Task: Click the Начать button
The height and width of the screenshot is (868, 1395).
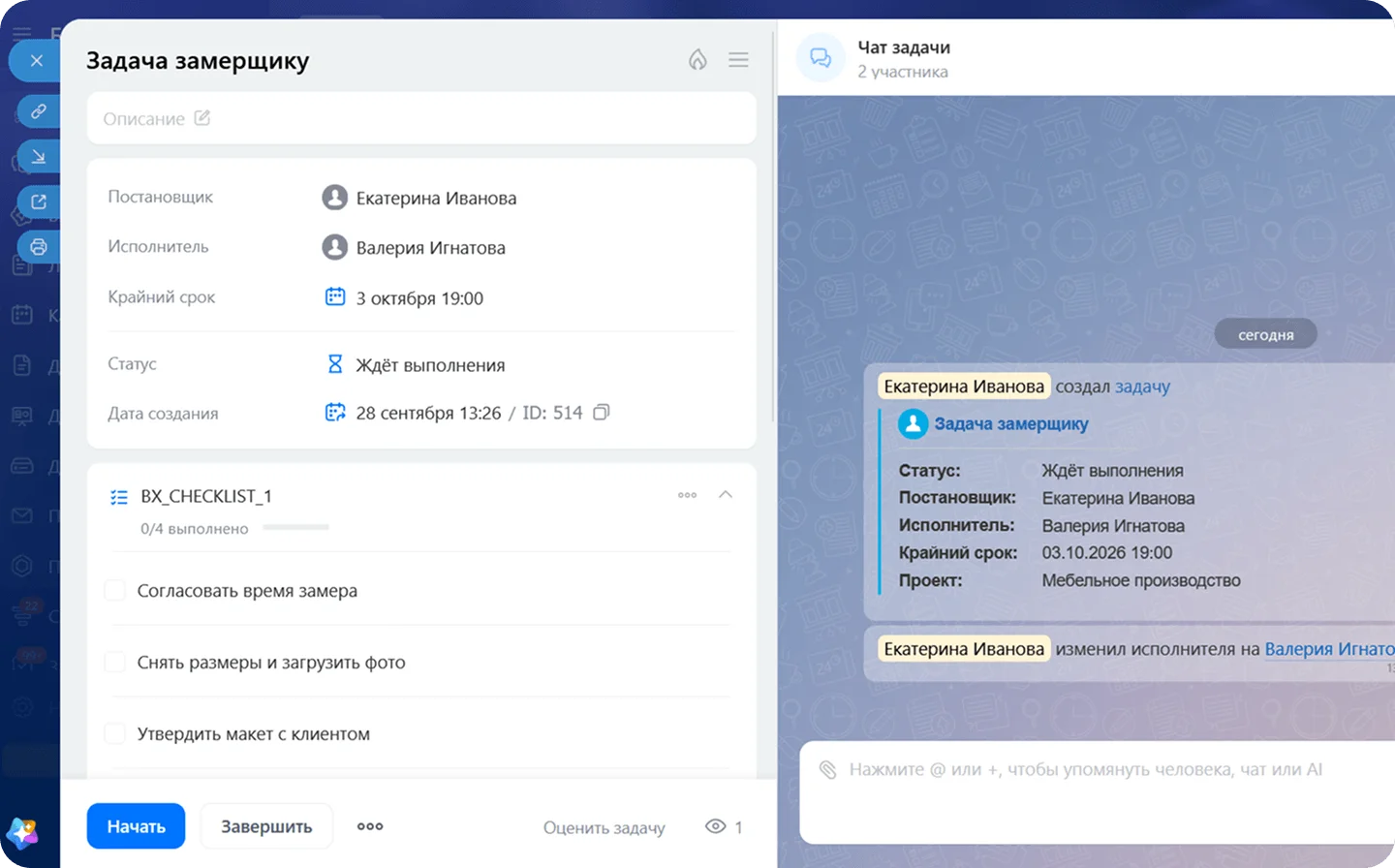Action: (136, 826)
